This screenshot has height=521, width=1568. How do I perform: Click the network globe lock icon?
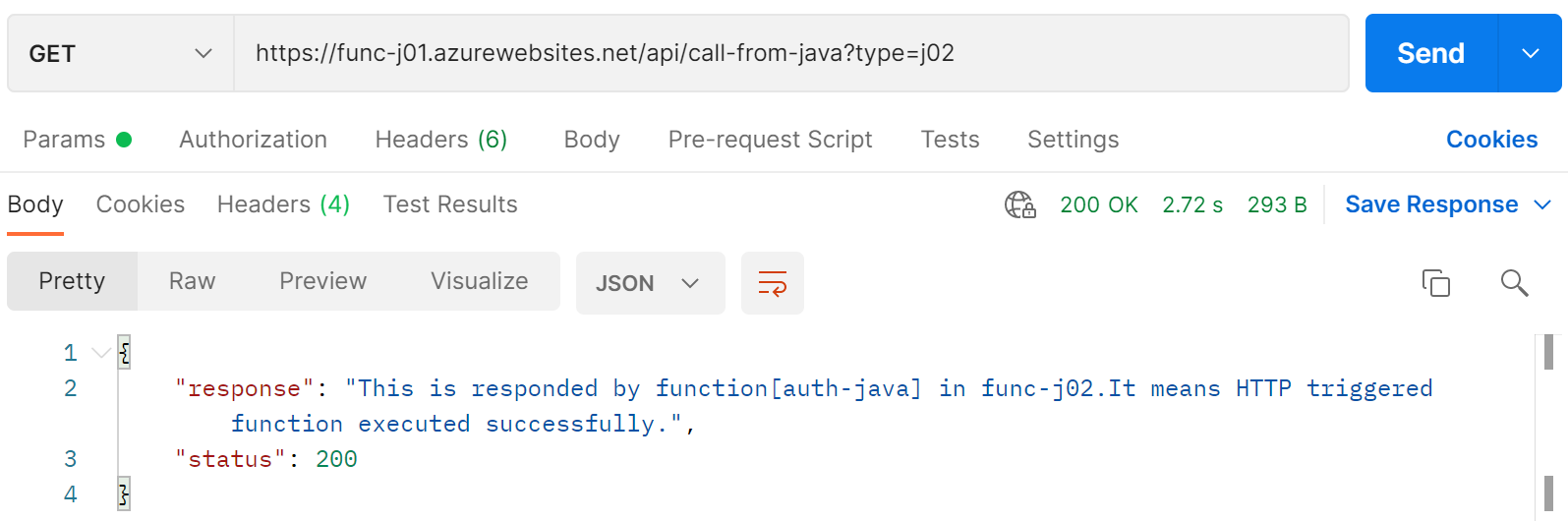[1020, 204]
